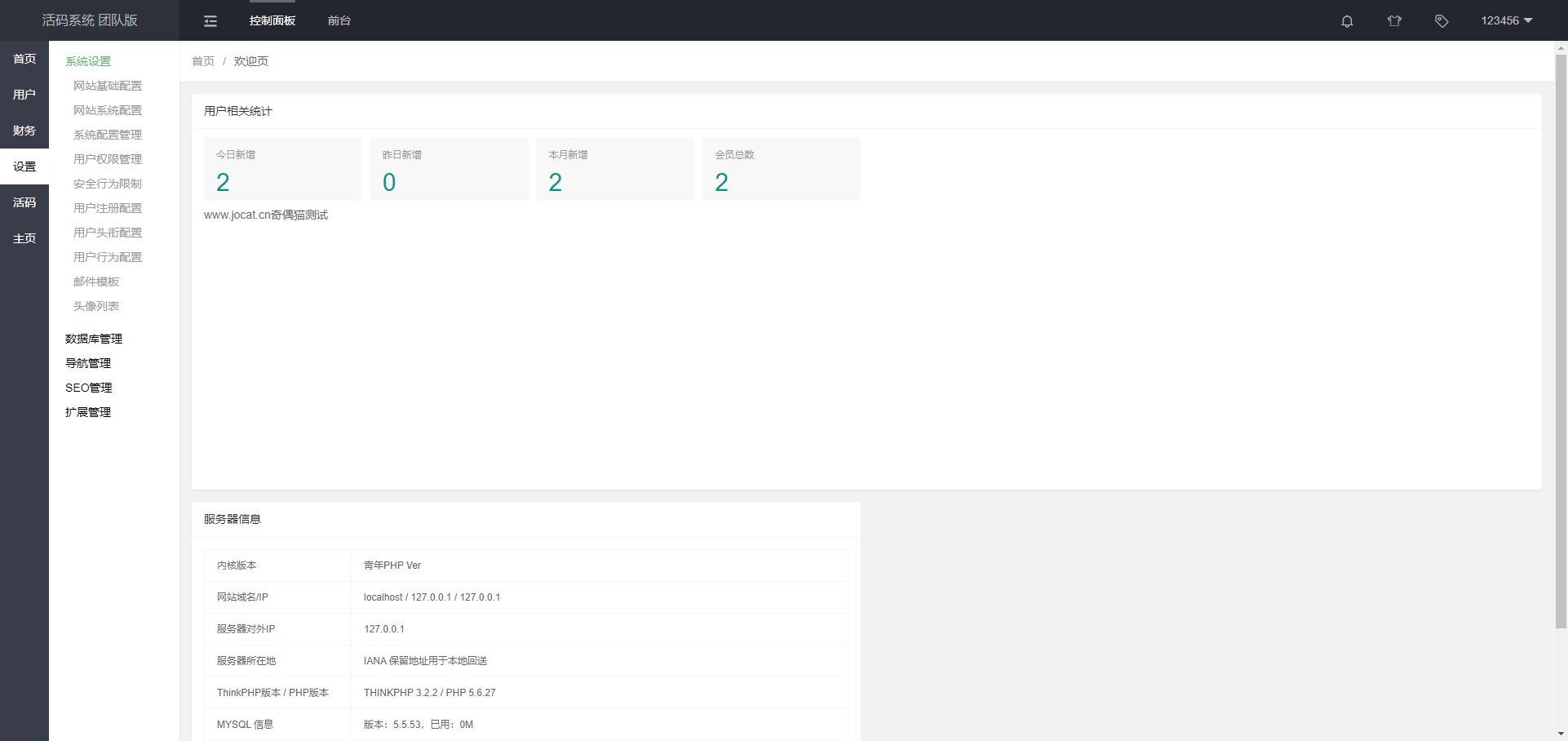Open the 123456 user dropdown

[x=1507, y=20]
